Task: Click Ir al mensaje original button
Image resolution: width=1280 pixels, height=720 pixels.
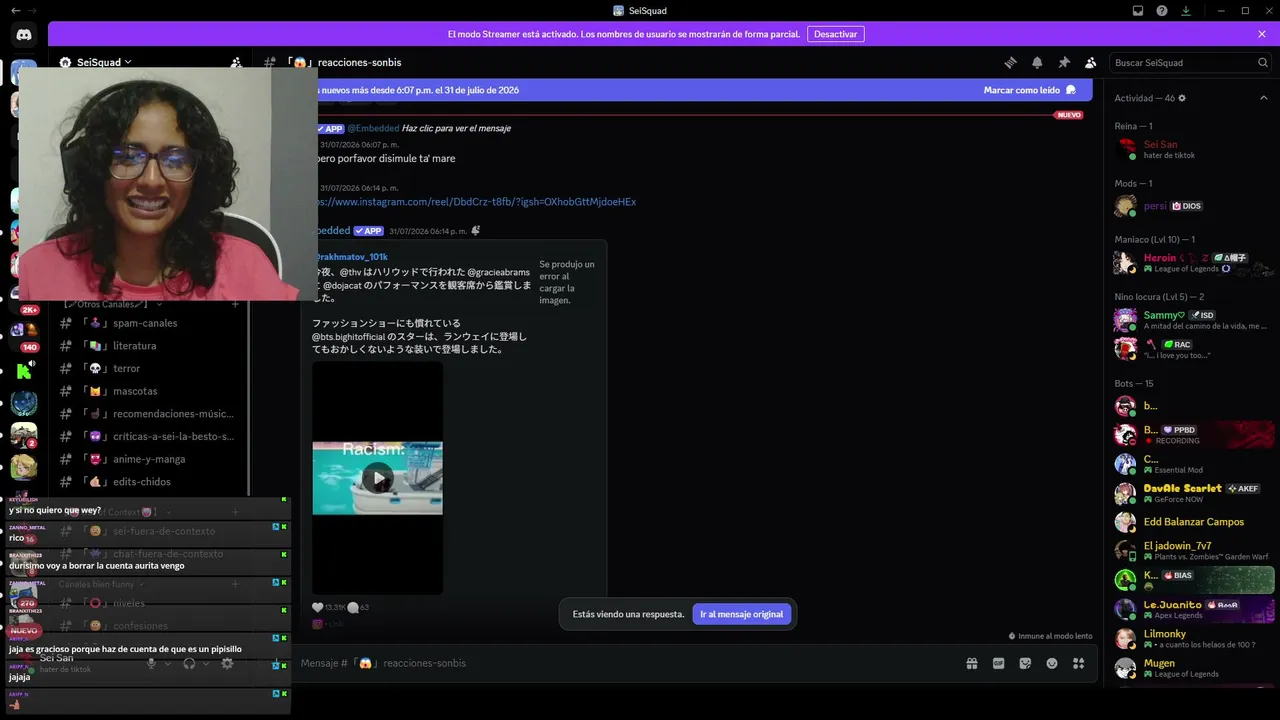Action: (x=741, y=614)
